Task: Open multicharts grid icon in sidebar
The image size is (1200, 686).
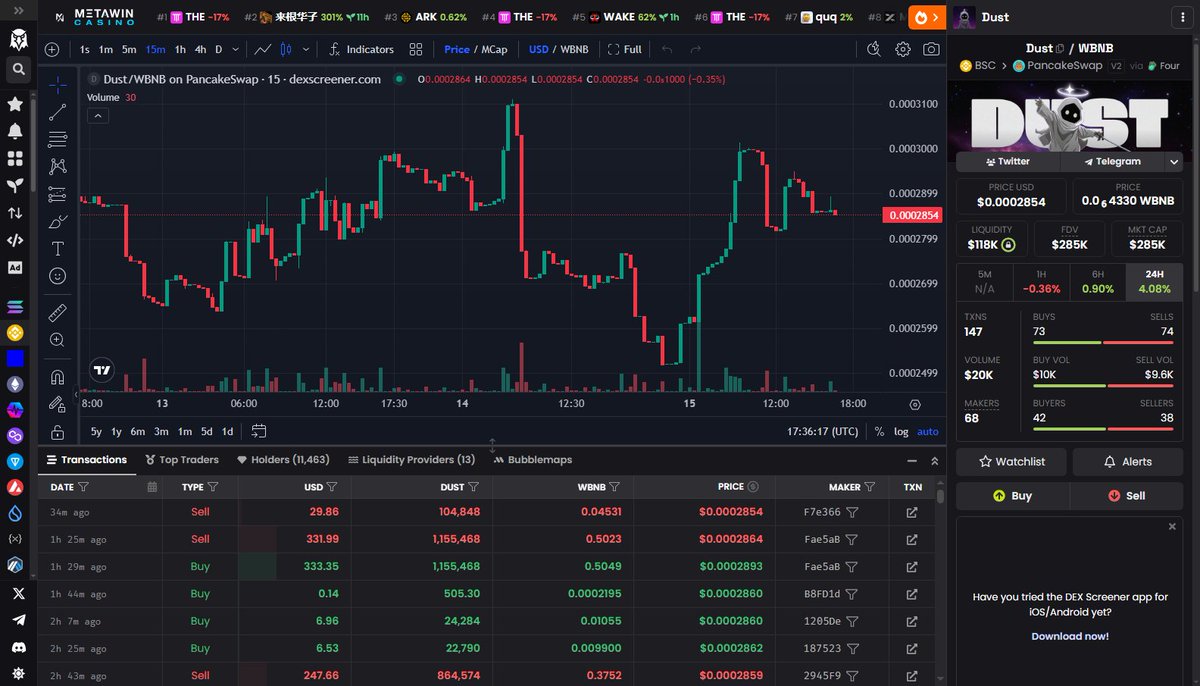Action: point(16,158)
